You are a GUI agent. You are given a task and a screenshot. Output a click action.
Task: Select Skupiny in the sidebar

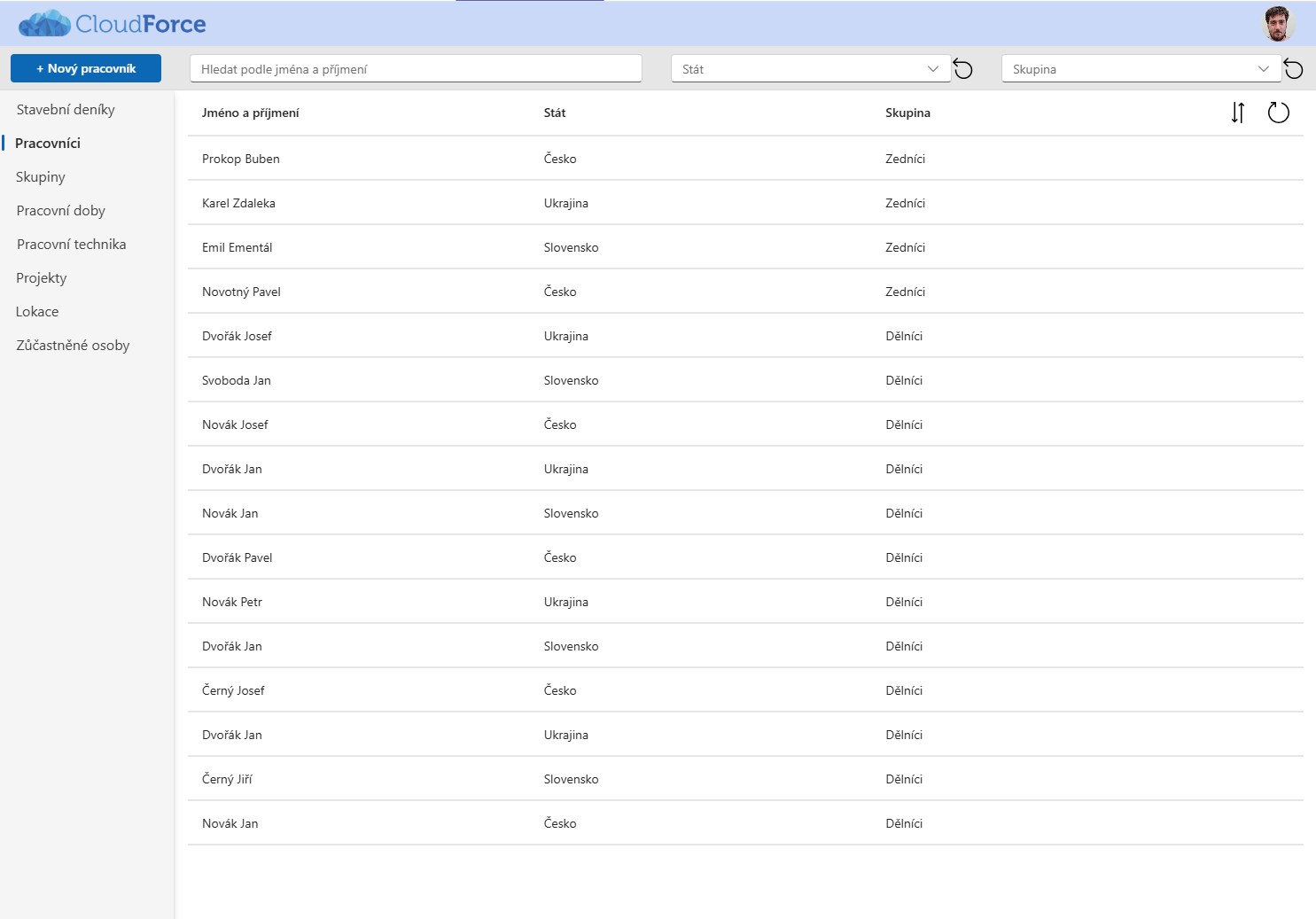pos(41,177)
